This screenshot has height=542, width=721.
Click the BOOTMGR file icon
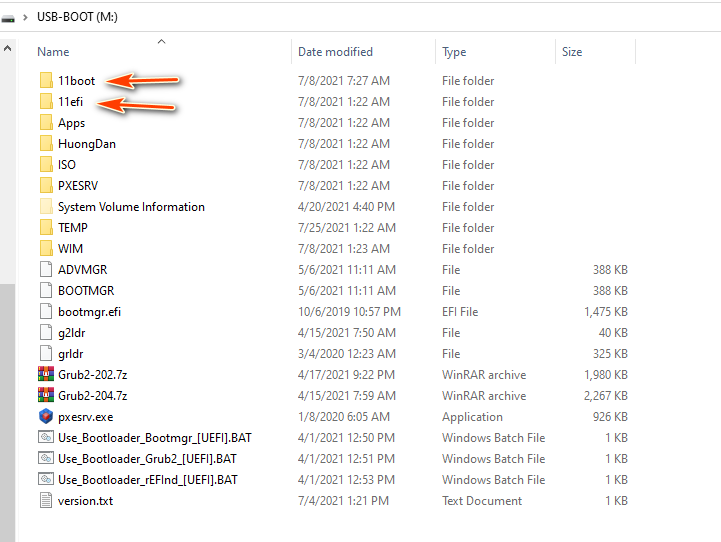click(46, 291)
